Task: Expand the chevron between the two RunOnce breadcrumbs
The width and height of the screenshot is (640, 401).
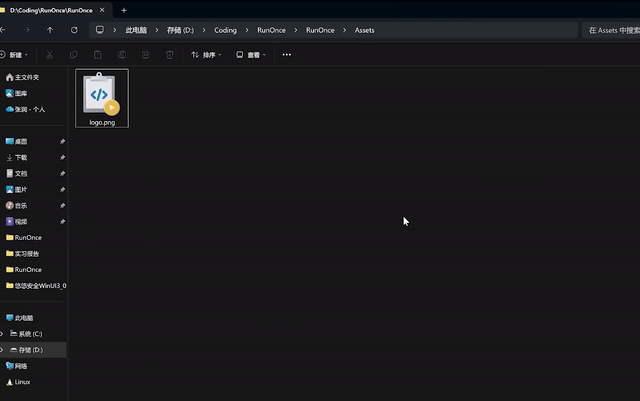Action: tap(296, 30)
